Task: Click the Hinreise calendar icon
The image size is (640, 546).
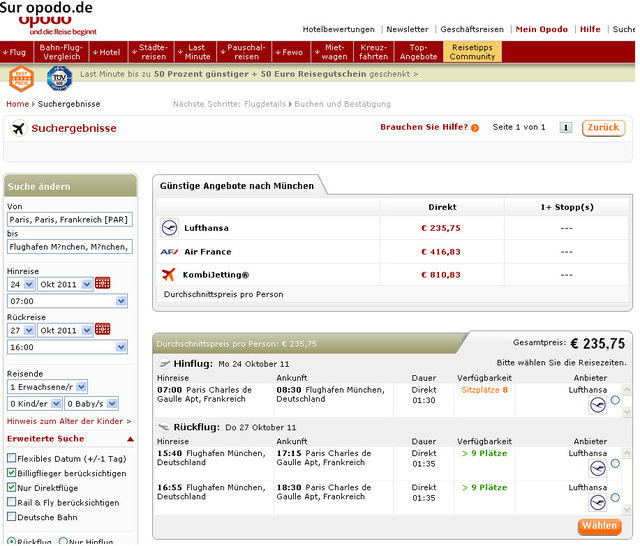Action: 102,284
